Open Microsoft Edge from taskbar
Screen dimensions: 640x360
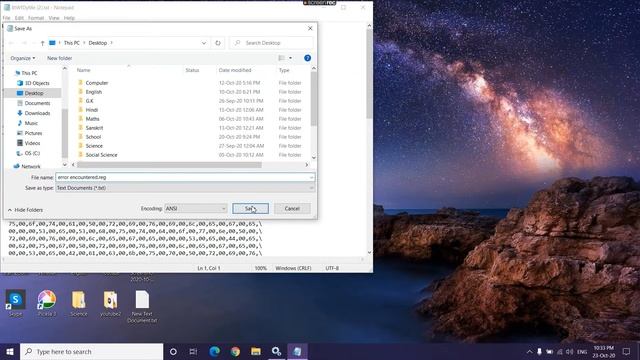click(214, 351)
